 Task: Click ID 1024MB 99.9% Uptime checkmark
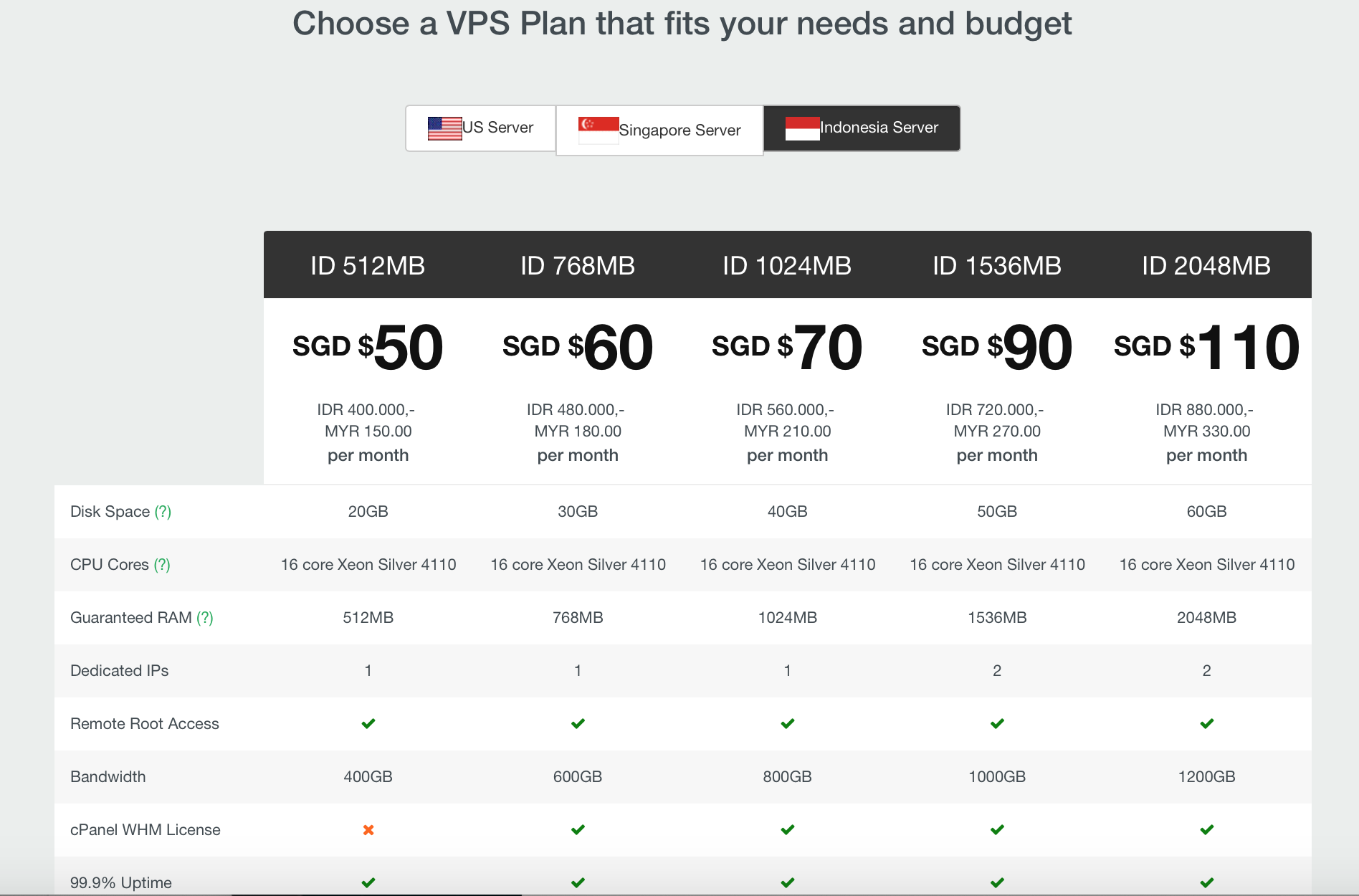[788, 883]
